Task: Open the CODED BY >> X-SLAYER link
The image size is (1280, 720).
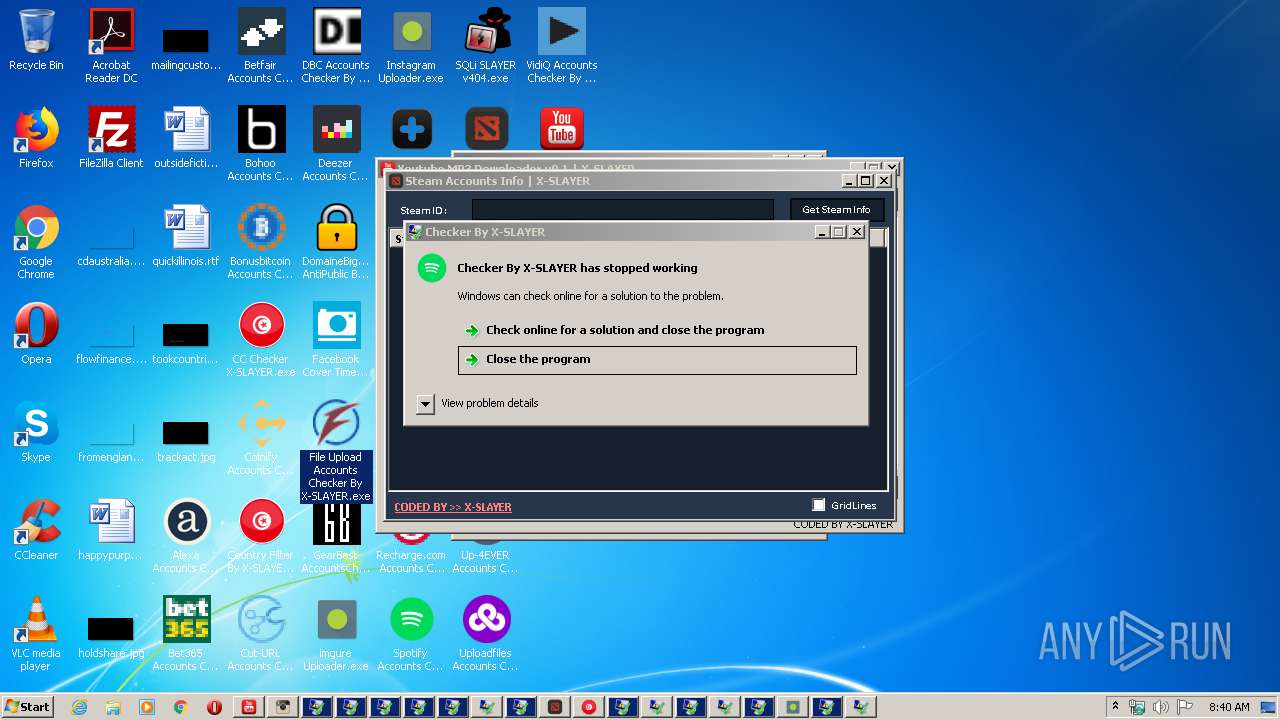Action: (453, 507)
